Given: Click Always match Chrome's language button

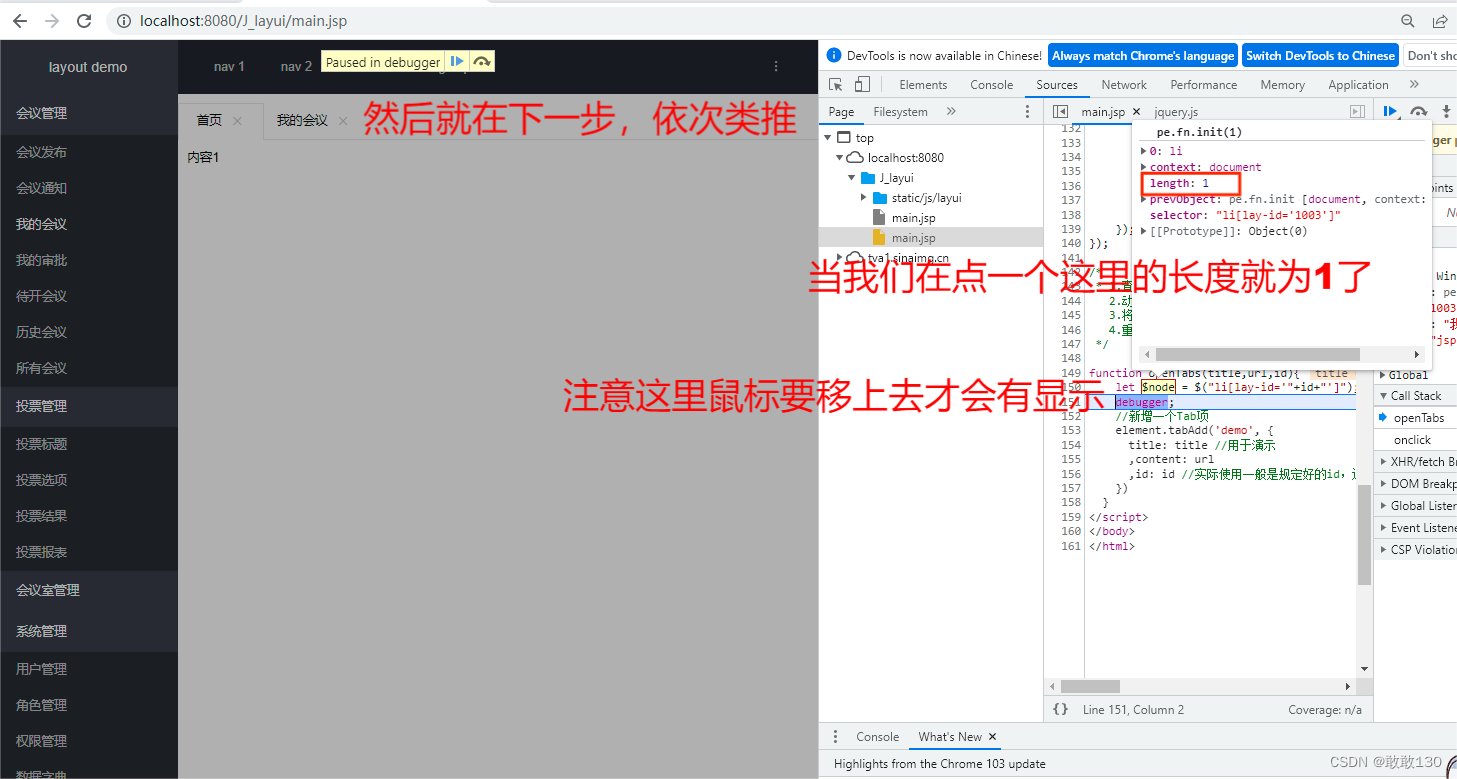Looking at the screenshot, I should pyautogui.click(x=1143, y=56).
